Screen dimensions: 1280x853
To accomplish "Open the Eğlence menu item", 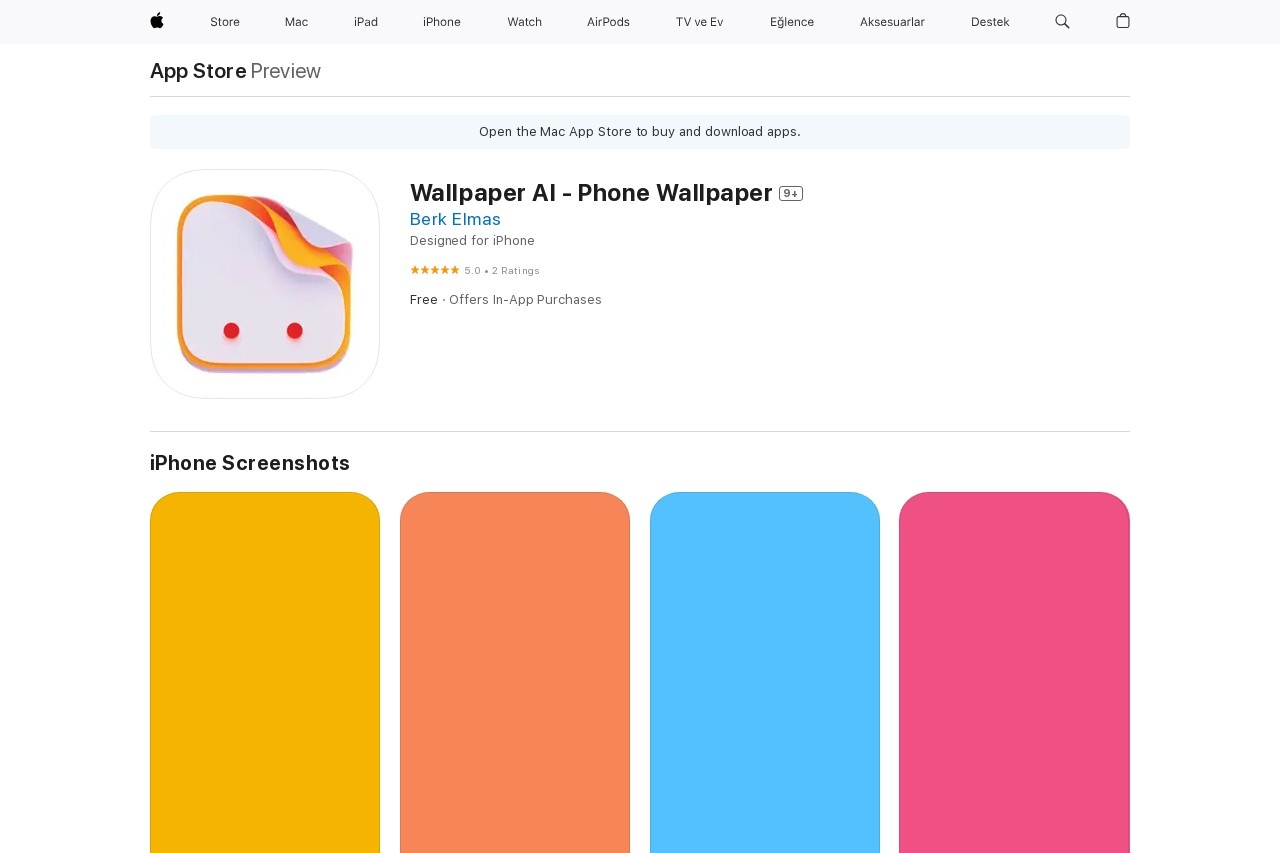I will [792, 22].
